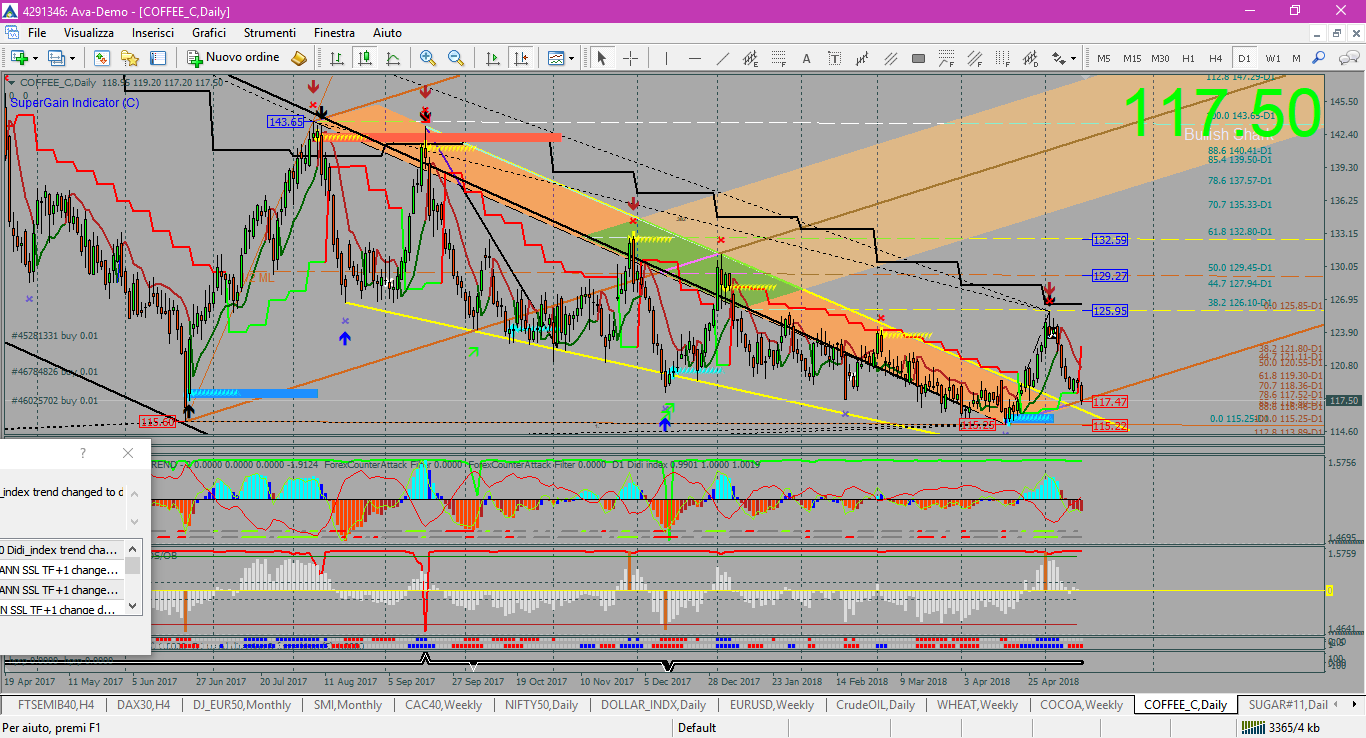This screenshot has height=738, width=1366.
Task: Select the D1 timeframe button
Action: pos(1244,58)
